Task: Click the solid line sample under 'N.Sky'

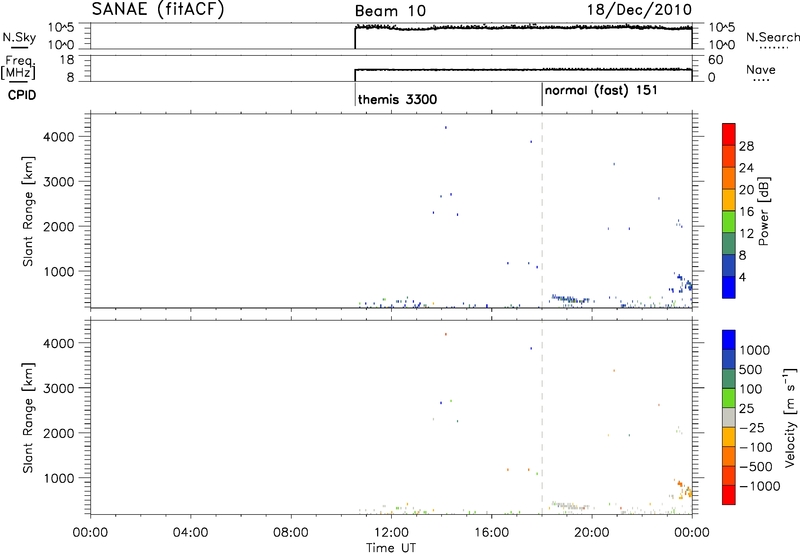Action: [x=19, y=47]
